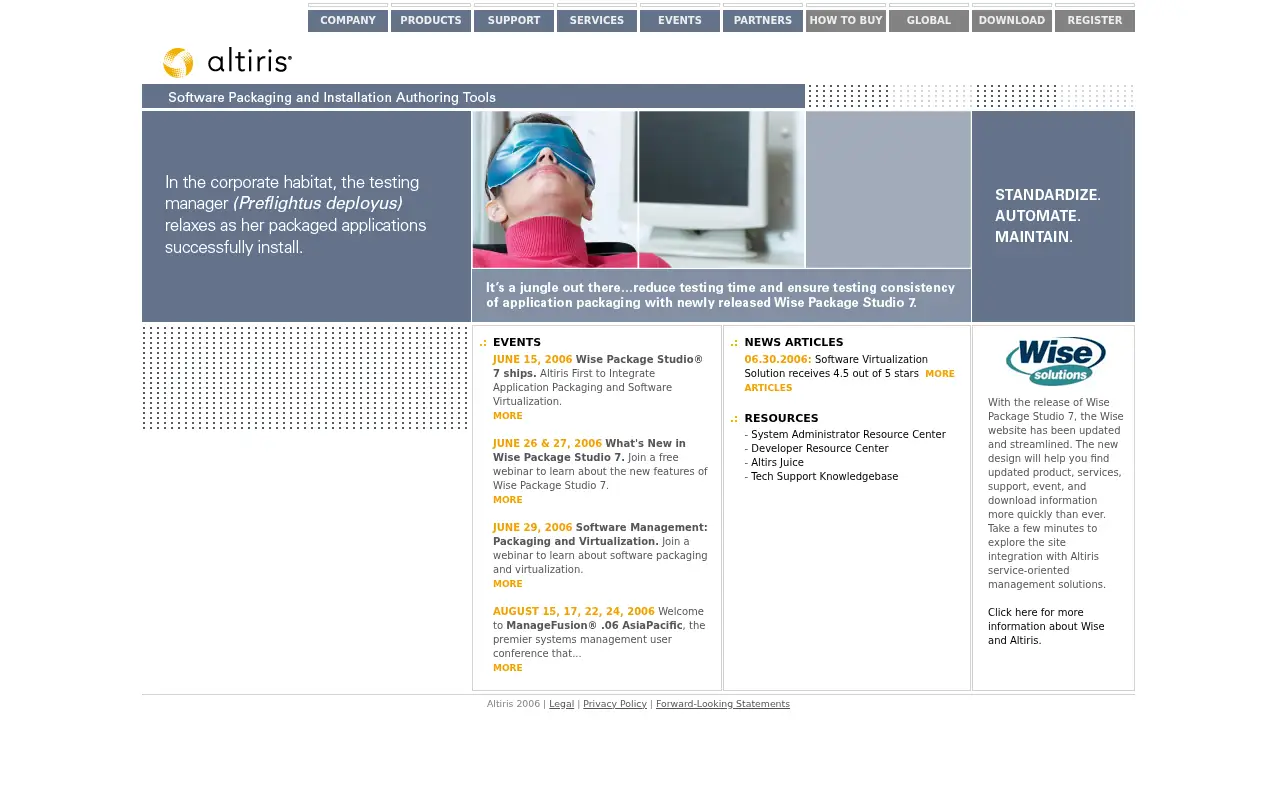Go to the DOWNLOAD page

click(x=1012, y=21)
